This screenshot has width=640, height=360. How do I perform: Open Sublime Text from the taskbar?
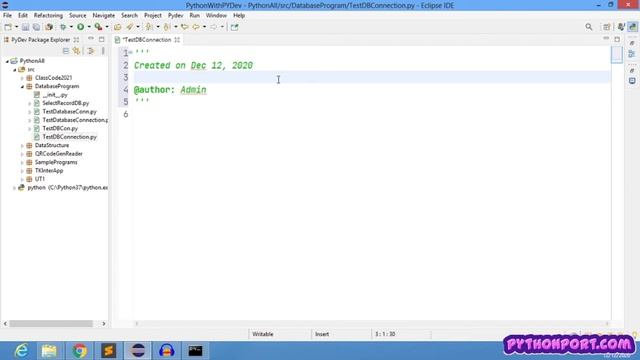109,351
